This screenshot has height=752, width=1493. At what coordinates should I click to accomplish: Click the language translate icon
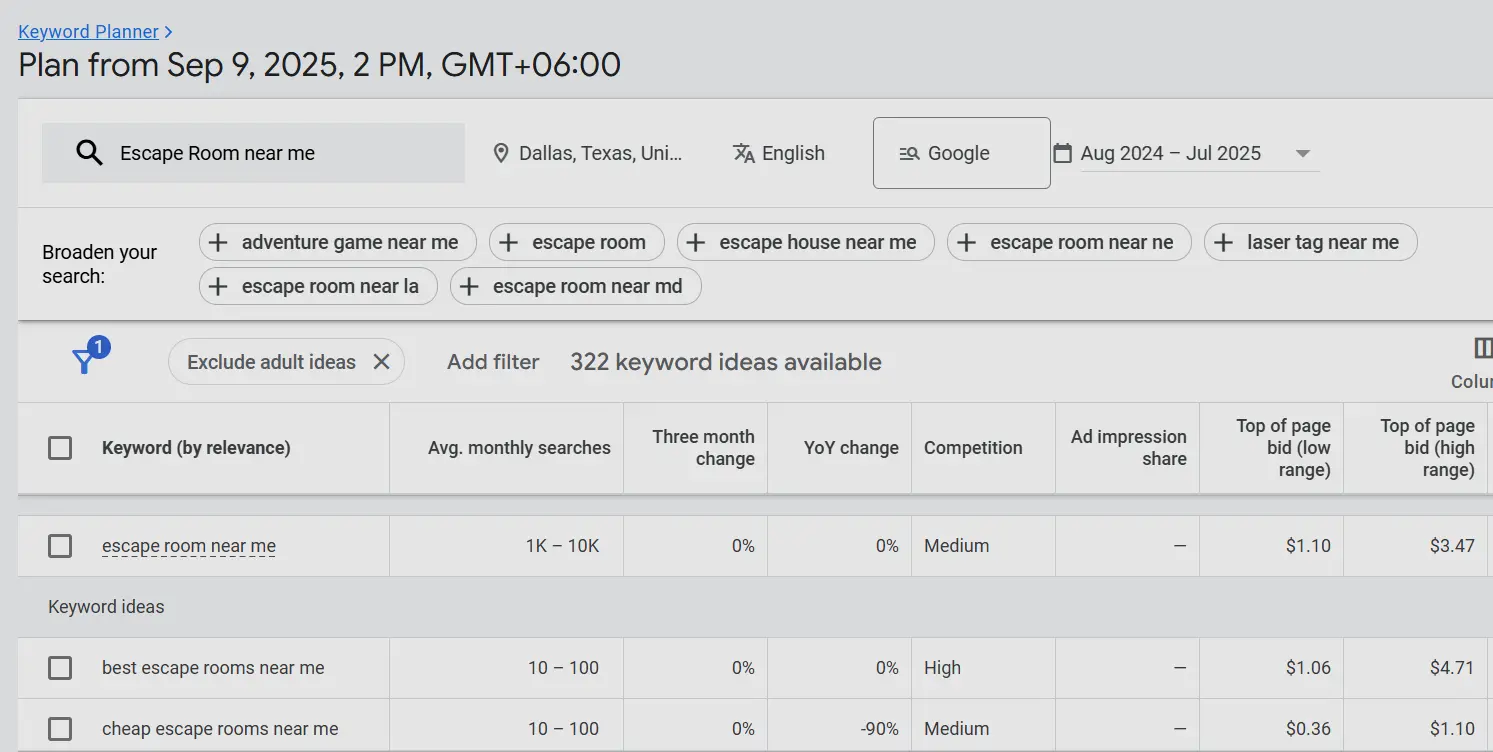click(x=744, y=153)
